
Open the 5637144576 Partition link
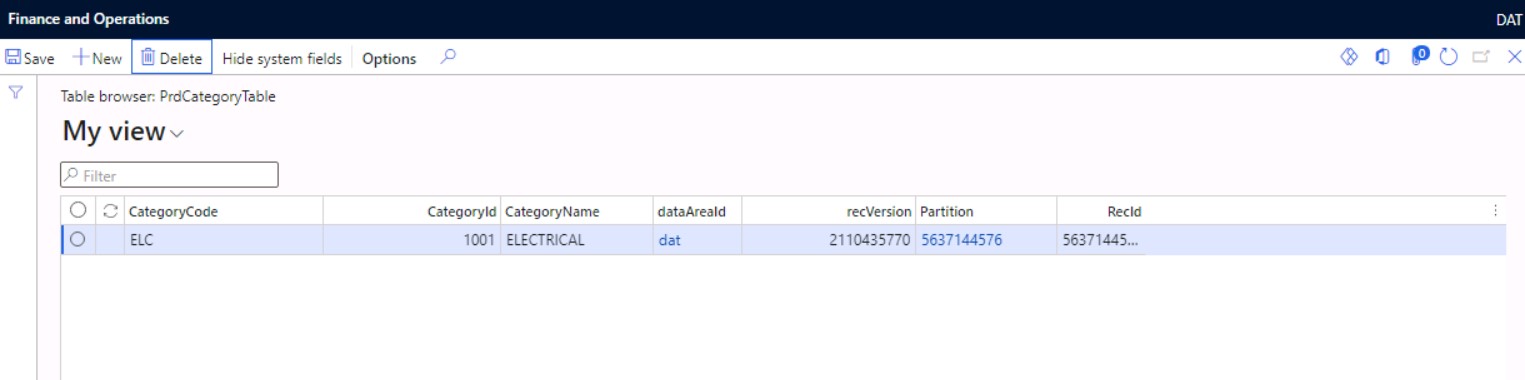[x=961, y=240]
